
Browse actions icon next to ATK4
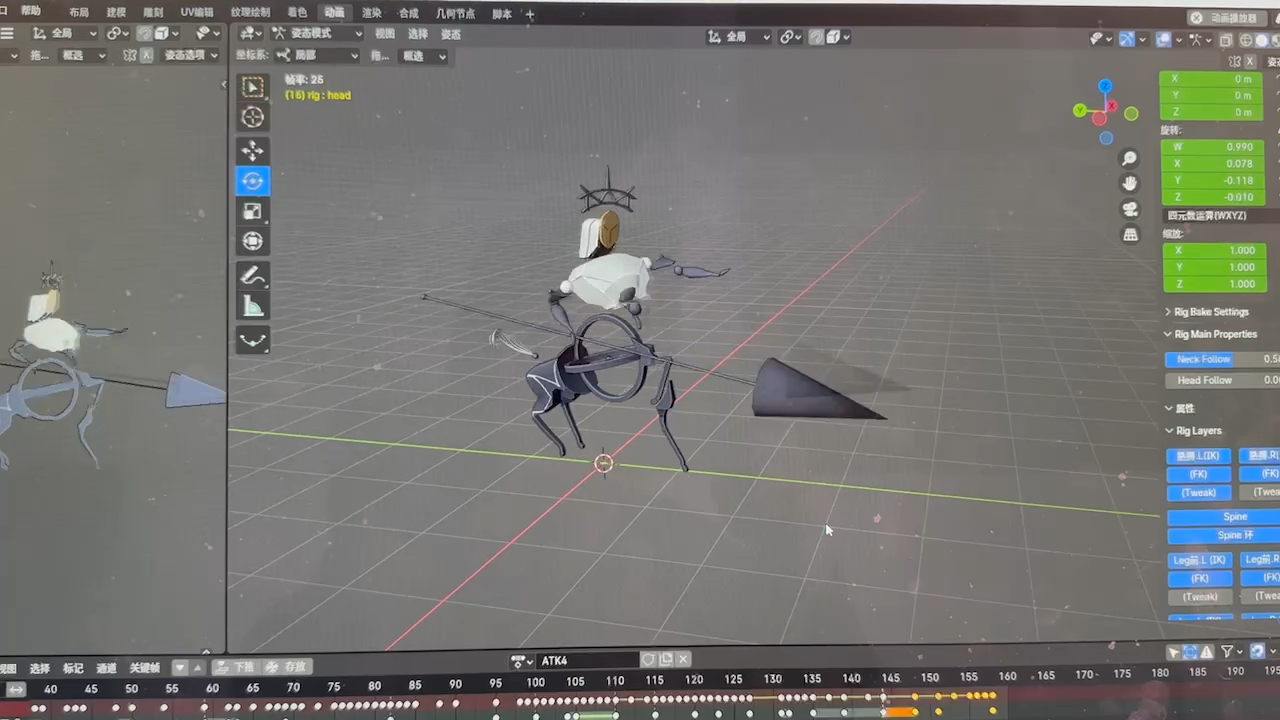(x=521, y=661)
